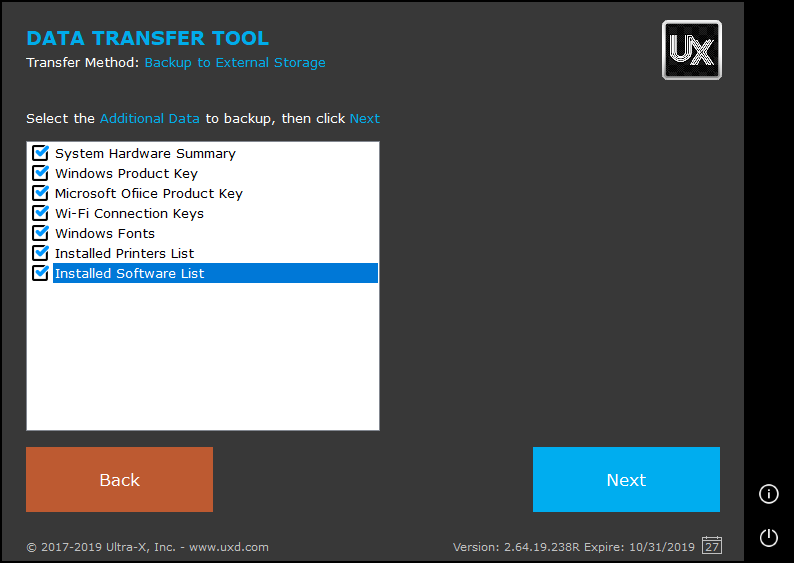Disable Microsoft Office Product Key checkbox
794x563 pixels.
(x=40, y=193)
